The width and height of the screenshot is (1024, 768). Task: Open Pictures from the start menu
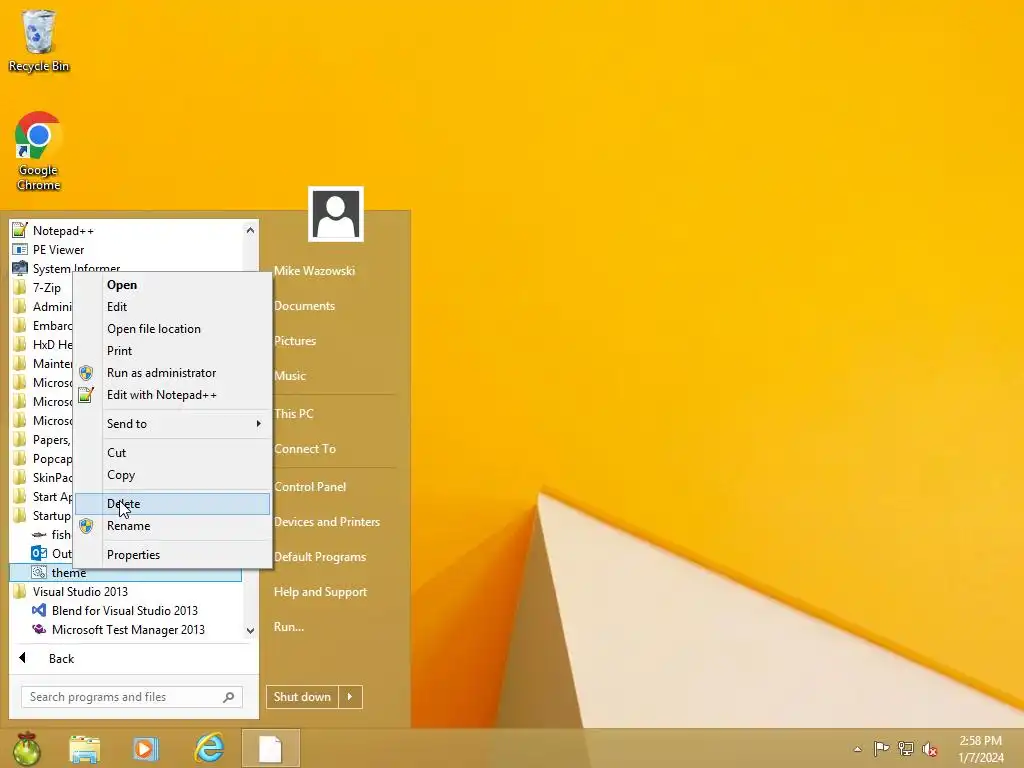tap(295, 341)
